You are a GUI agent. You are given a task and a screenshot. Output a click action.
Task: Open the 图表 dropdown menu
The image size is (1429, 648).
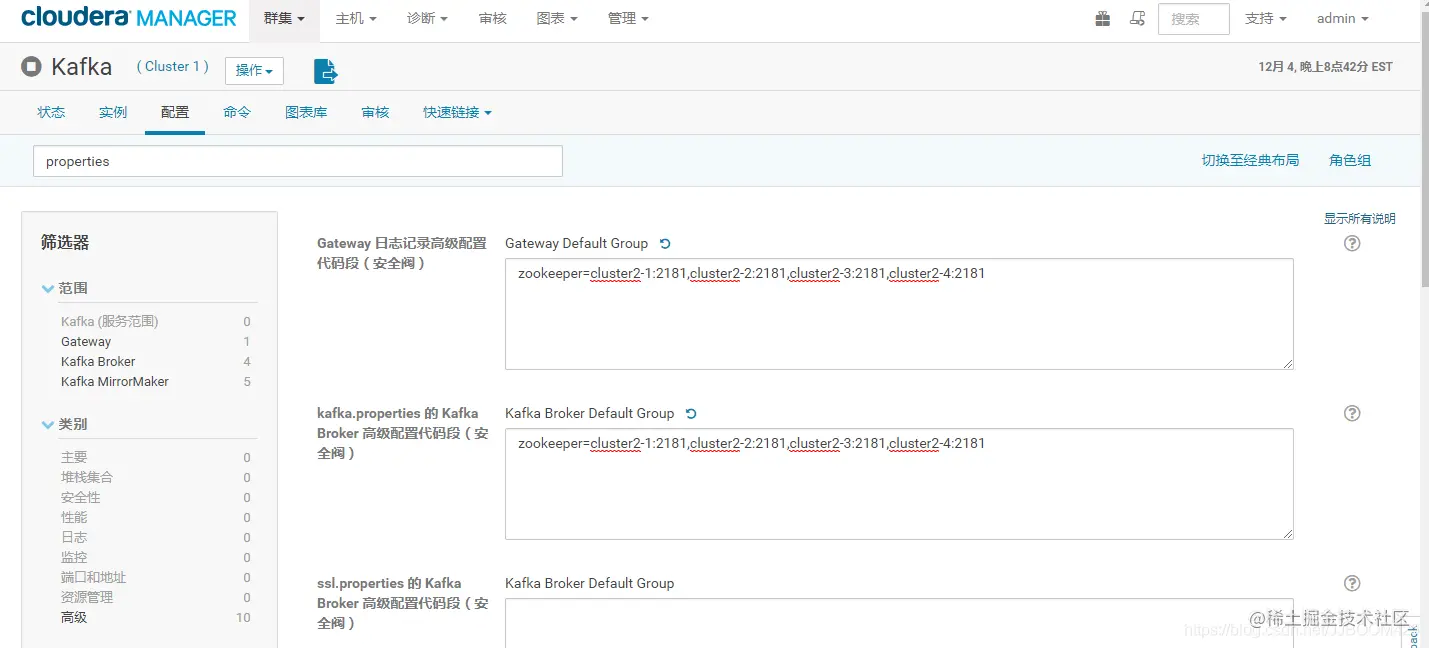tap(557, 19)
